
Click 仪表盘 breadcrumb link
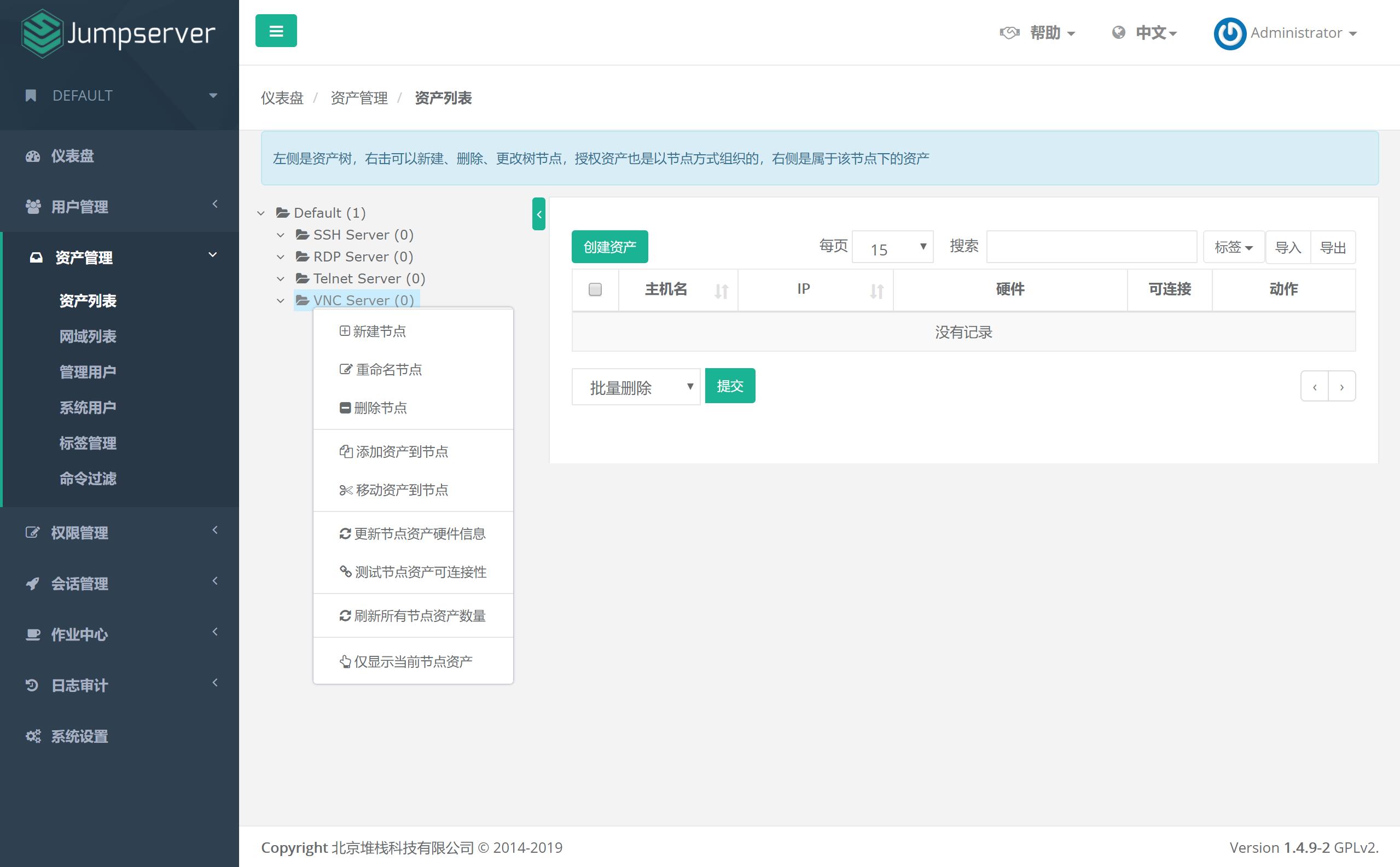(282, 98)
